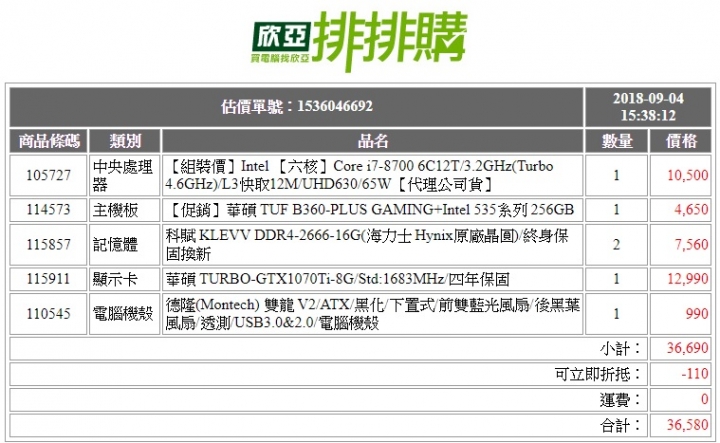This screenshot has height=443, width=720.
Task: Click the discount value -110
Action: [x=695, y=374]
